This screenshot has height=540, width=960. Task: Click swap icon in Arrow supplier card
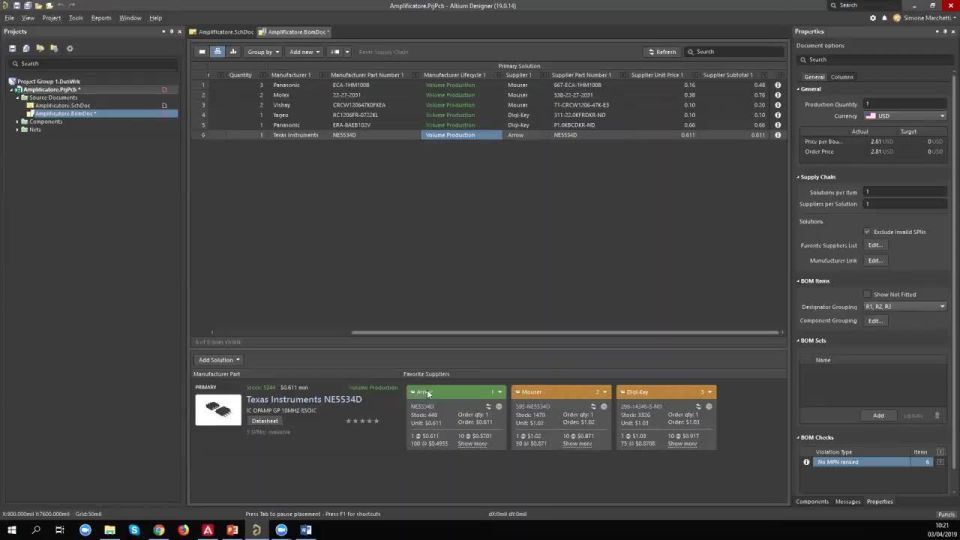pyautogui.click(x=488, y=407)
